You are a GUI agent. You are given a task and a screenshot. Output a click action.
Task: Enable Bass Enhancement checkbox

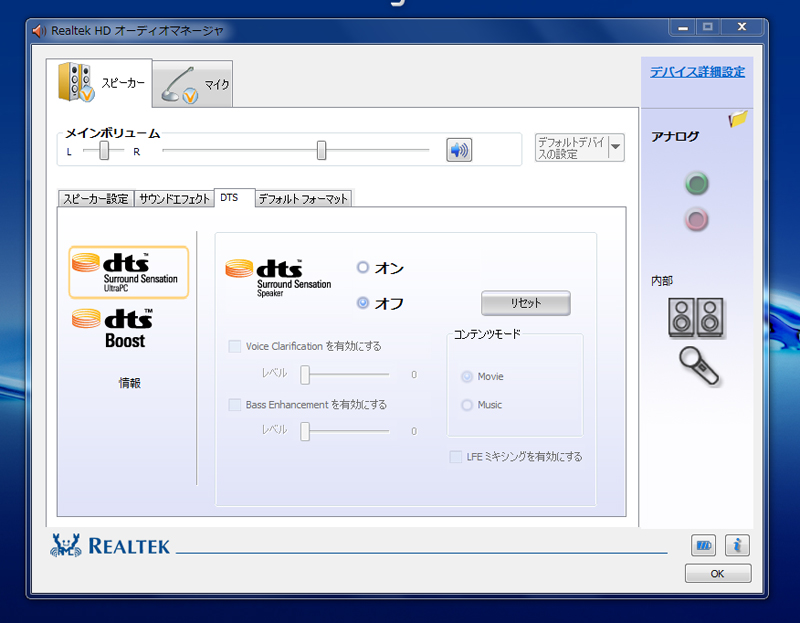(x=235, y=405)
